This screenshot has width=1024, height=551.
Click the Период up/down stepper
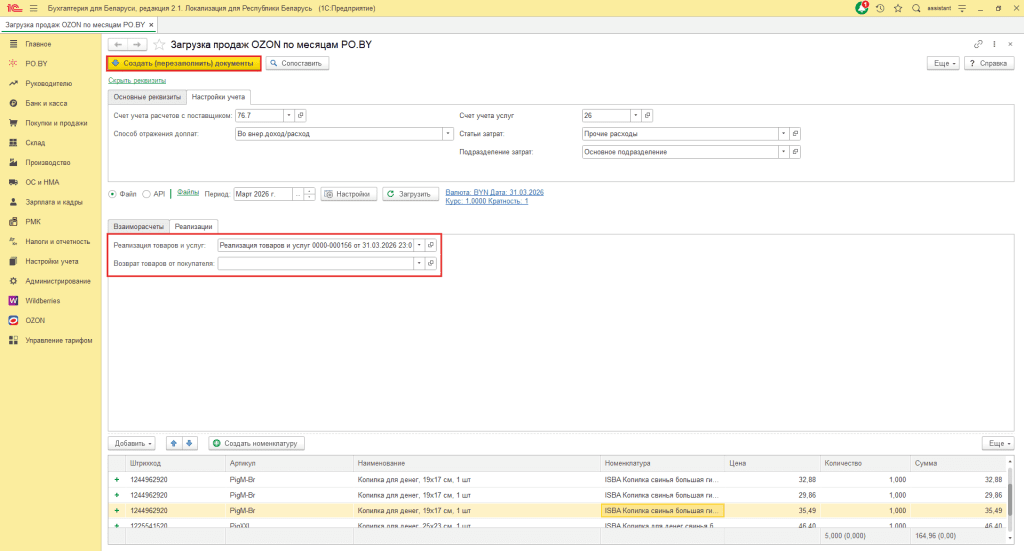tap(310, 194)
